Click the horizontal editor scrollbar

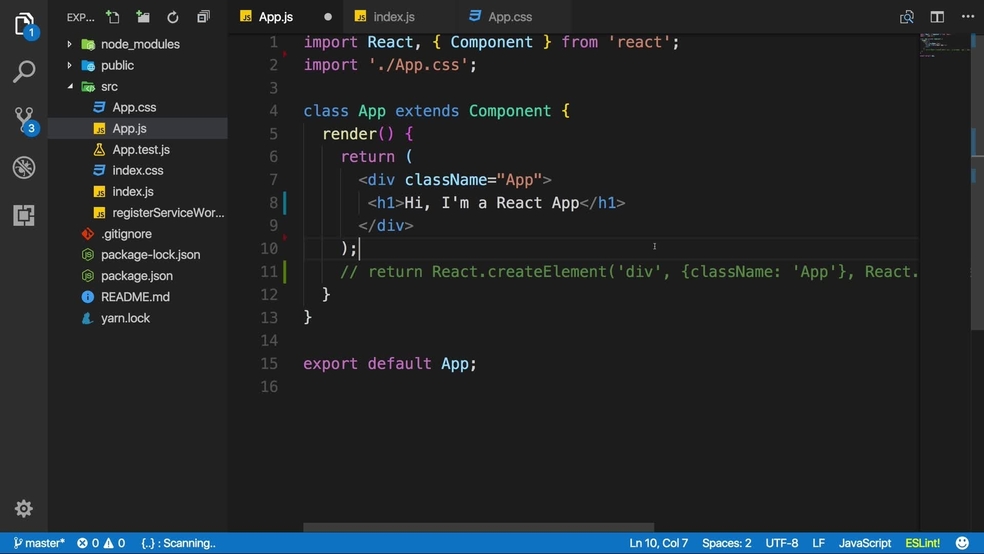point(478,527)
